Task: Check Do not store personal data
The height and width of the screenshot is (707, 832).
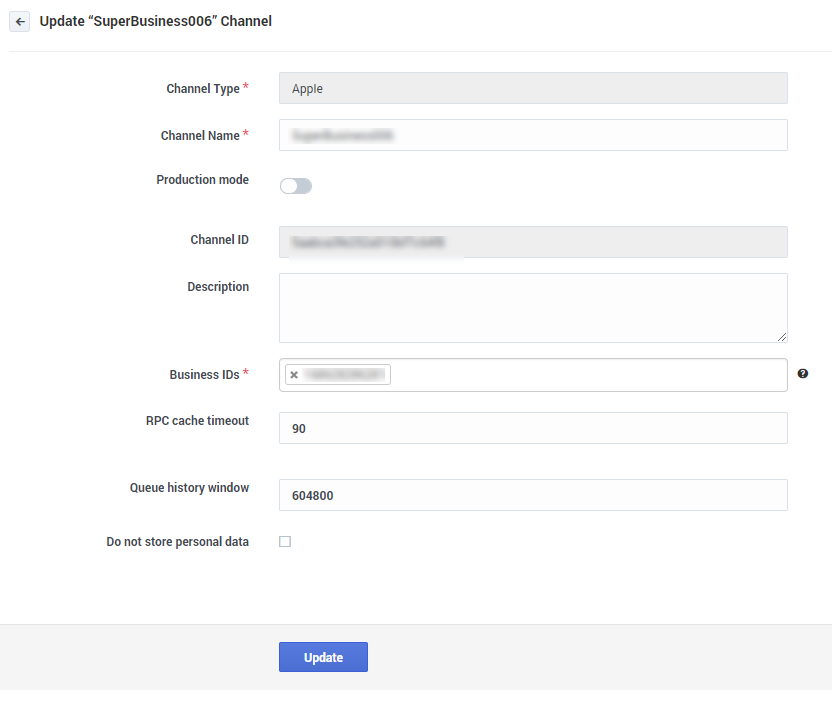Action: [x=285, y=541]
